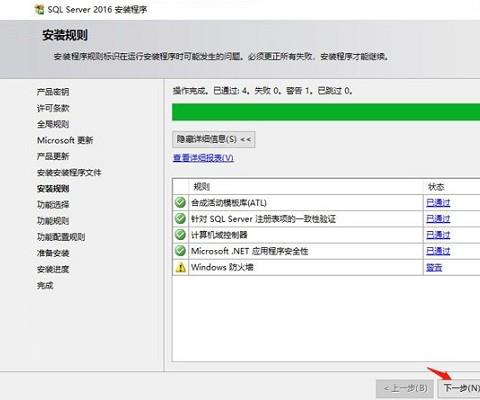
Task: Select 产品密钥 step in sidebar
Action: tap(53, 92)
